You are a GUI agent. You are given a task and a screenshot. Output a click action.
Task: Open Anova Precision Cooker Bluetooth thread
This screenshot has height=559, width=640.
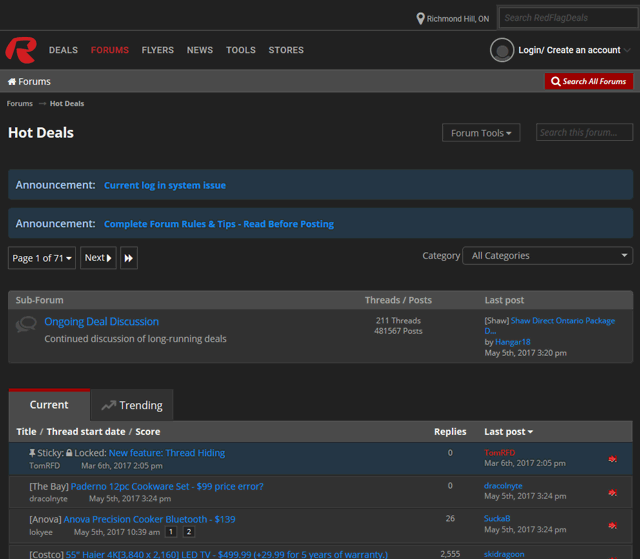click(x=149, y=519)
